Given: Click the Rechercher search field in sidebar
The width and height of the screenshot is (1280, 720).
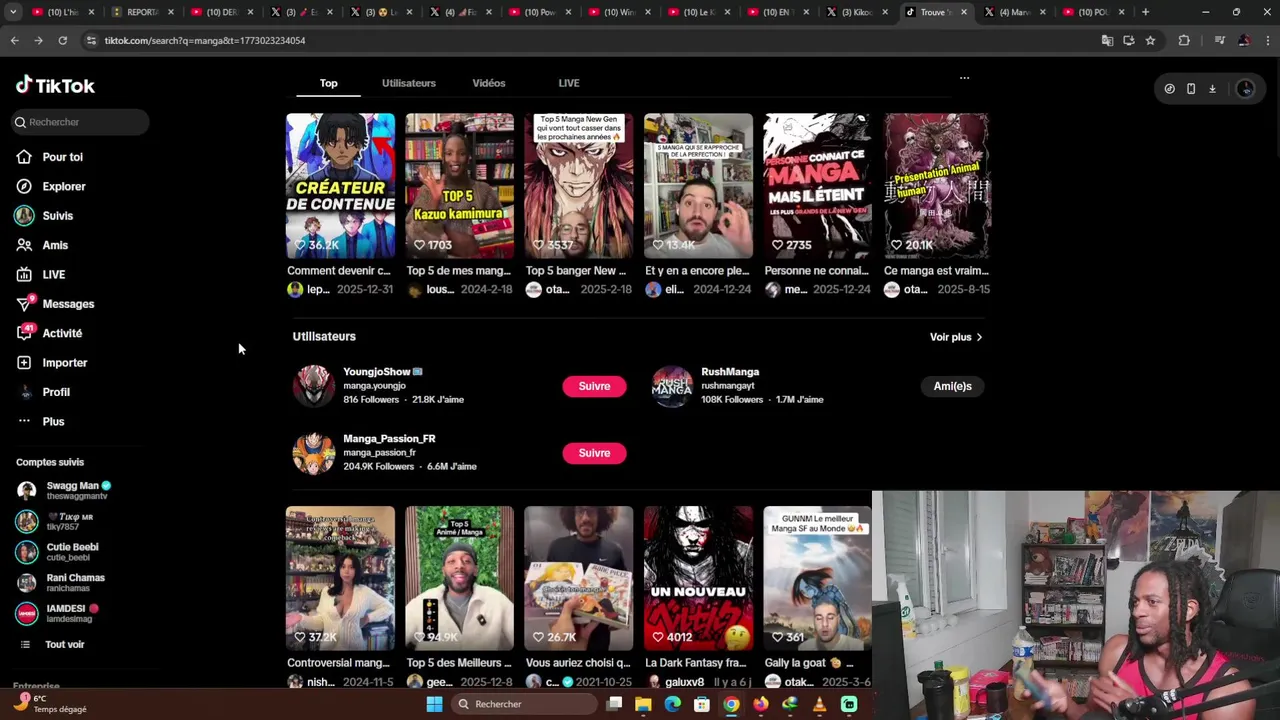Looking at the screenshot, I should pyautogui.click(x=80, y=122).
